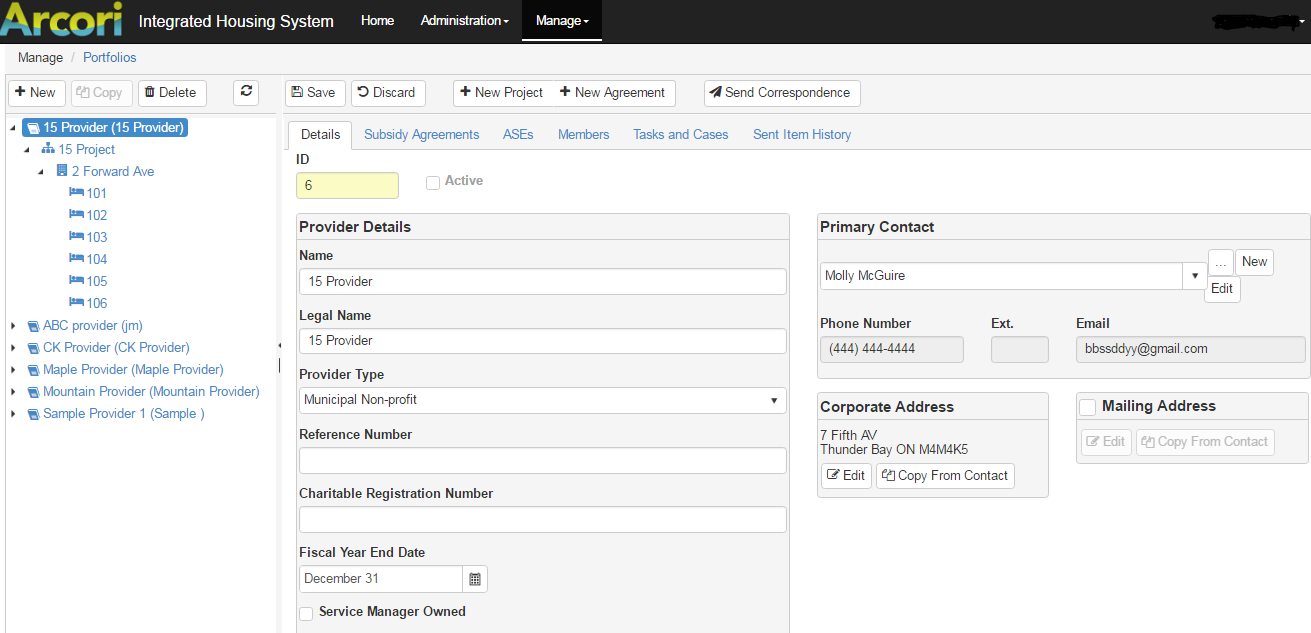
Task: Check the Service Manager Owned checkbox
Action: pos(306,613)
